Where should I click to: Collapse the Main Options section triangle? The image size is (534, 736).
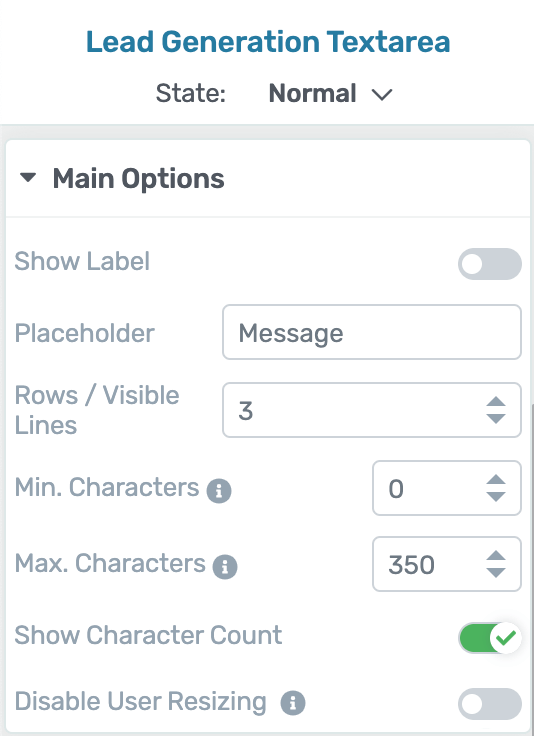tap(28, 177)
